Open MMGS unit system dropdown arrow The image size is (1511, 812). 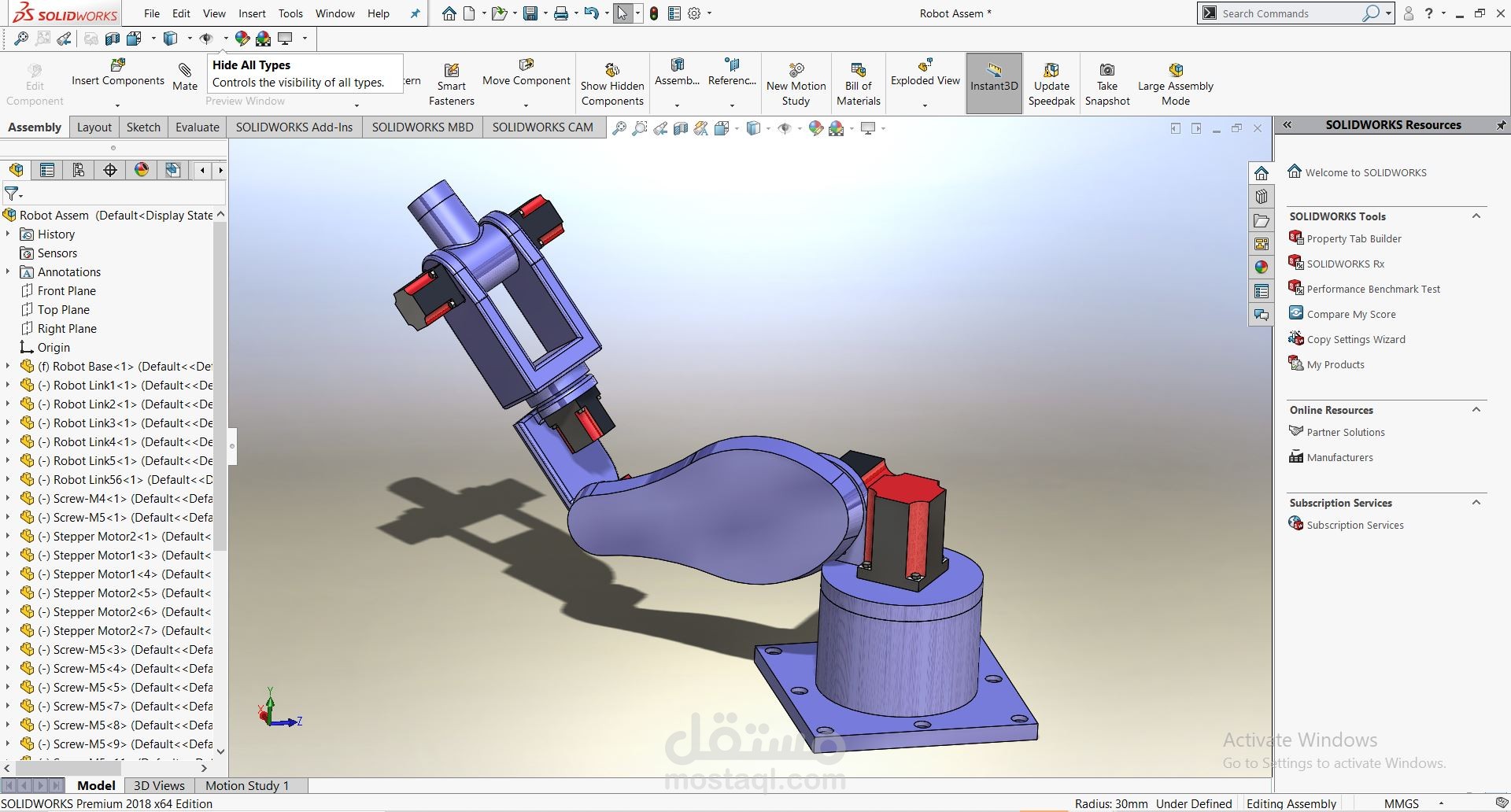(x=1441, y=803)
